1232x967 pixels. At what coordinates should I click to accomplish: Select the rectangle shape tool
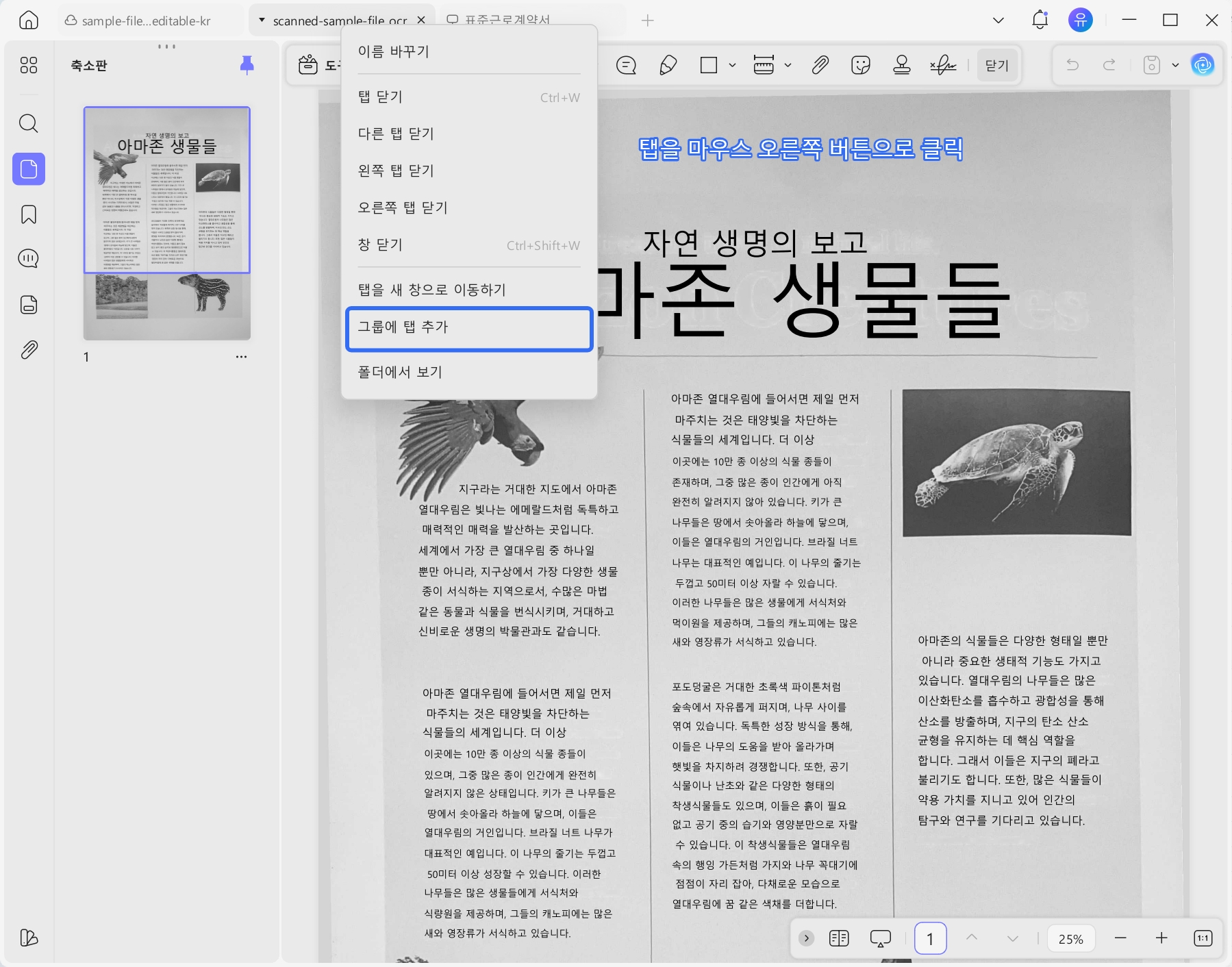click(x=709, y=65)
